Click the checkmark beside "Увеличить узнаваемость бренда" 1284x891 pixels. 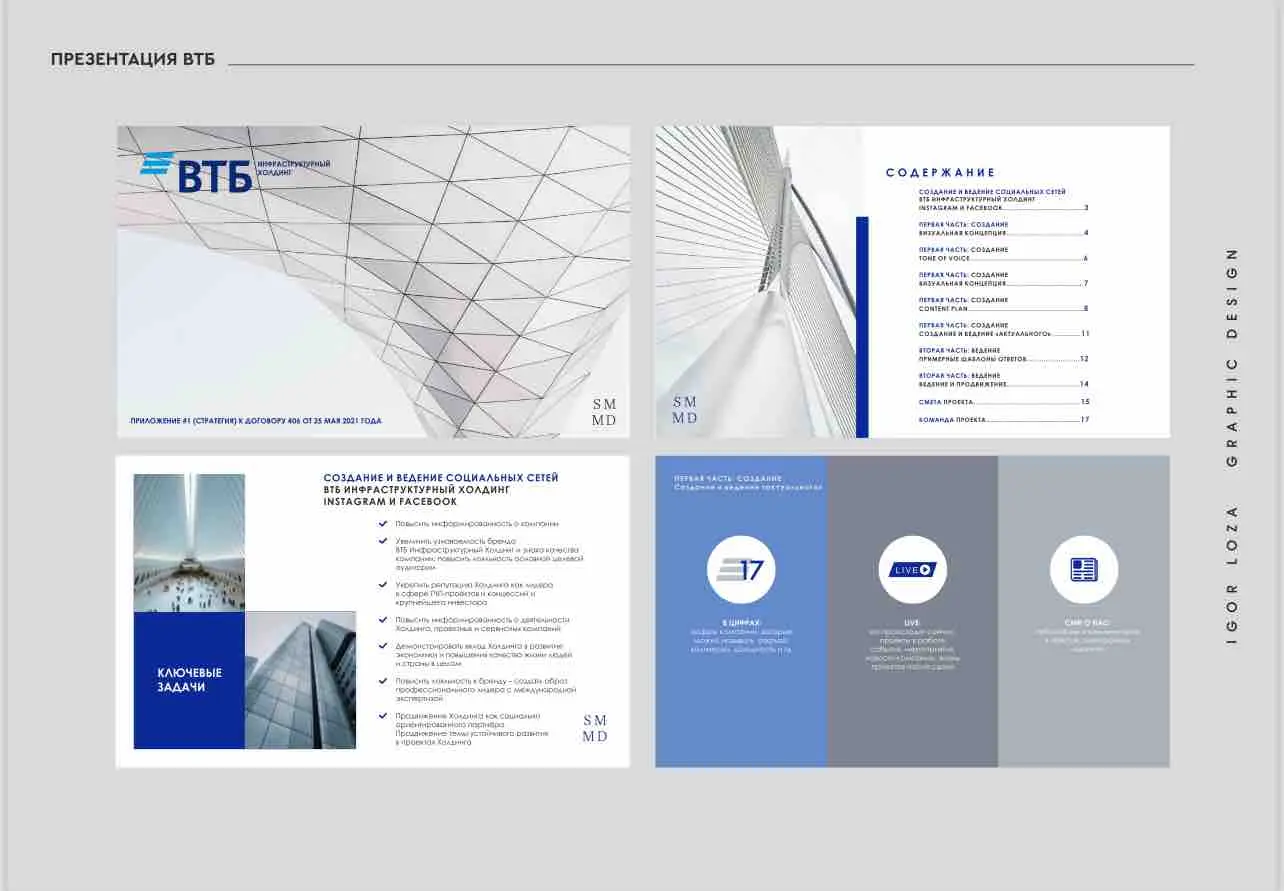pos(383,541)
